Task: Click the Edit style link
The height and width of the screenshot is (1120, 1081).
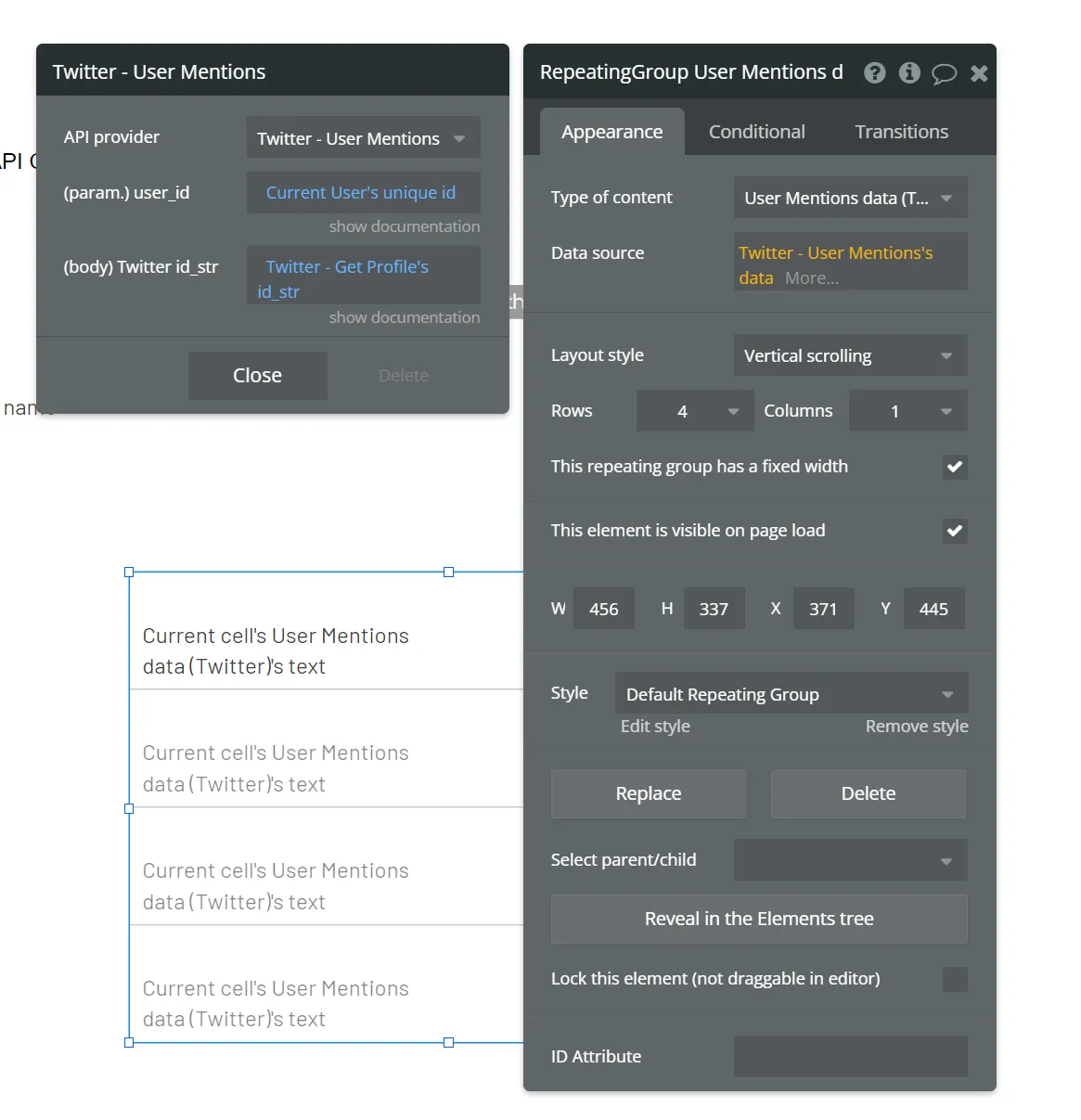Action: point(655,726)
